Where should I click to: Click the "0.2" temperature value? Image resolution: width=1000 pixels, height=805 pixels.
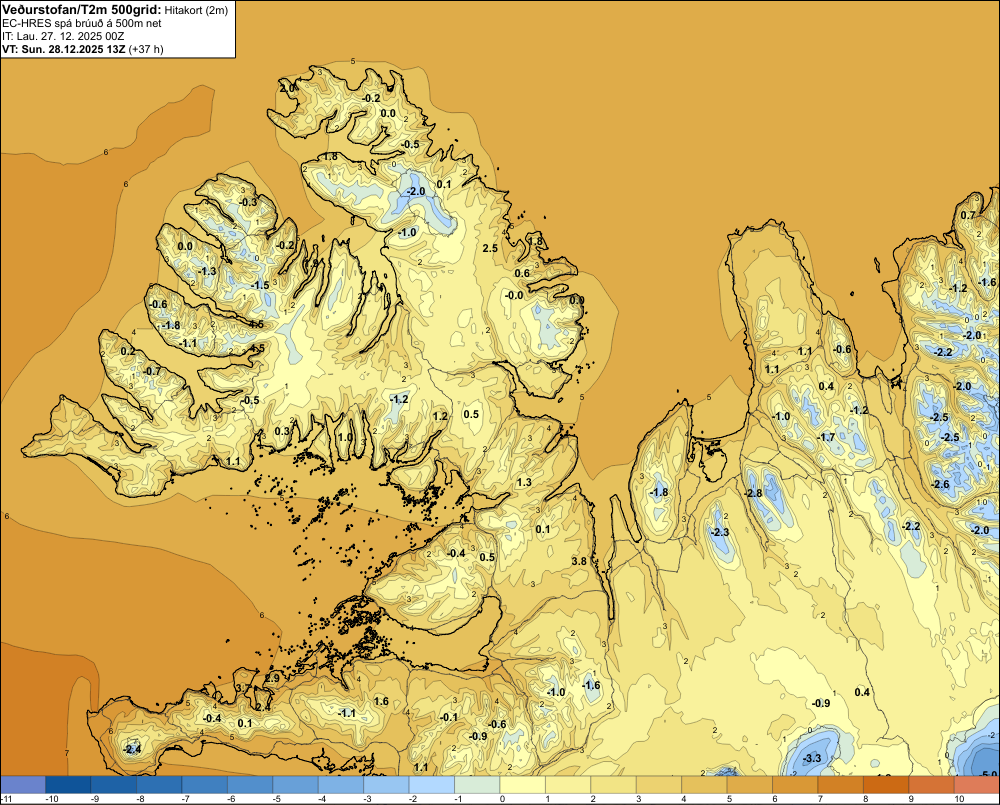point(128,351)
